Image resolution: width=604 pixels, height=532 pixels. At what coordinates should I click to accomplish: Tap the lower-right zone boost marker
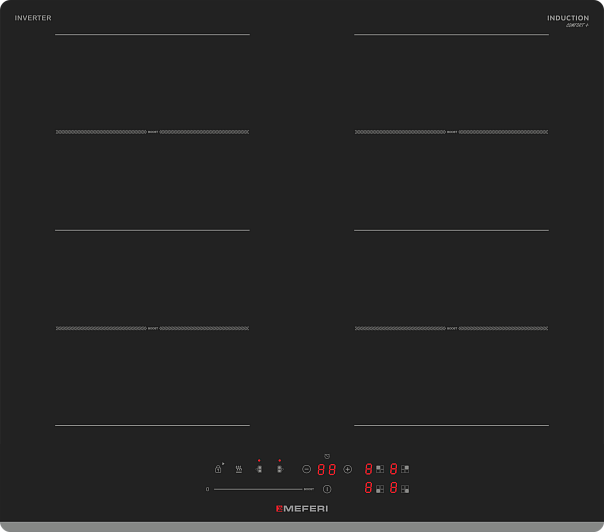[452, 328]
